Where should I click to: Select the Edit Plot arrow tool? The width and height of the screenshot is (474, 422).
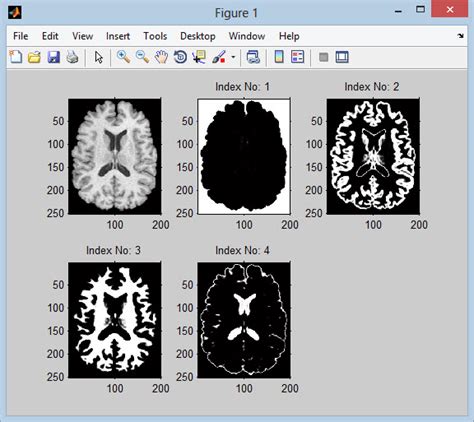point(99,57)
